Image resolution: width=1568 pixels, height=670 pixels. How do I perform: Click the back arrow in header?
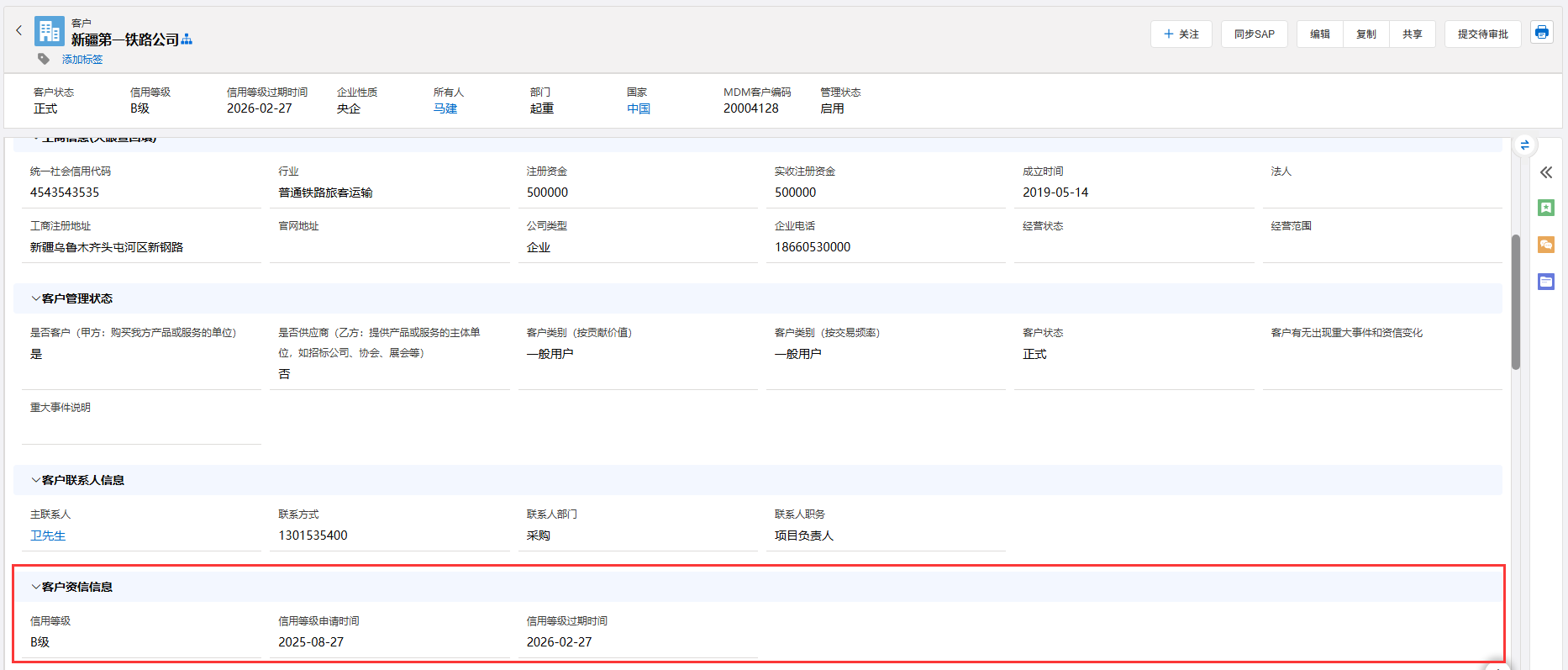coord(18,31)
